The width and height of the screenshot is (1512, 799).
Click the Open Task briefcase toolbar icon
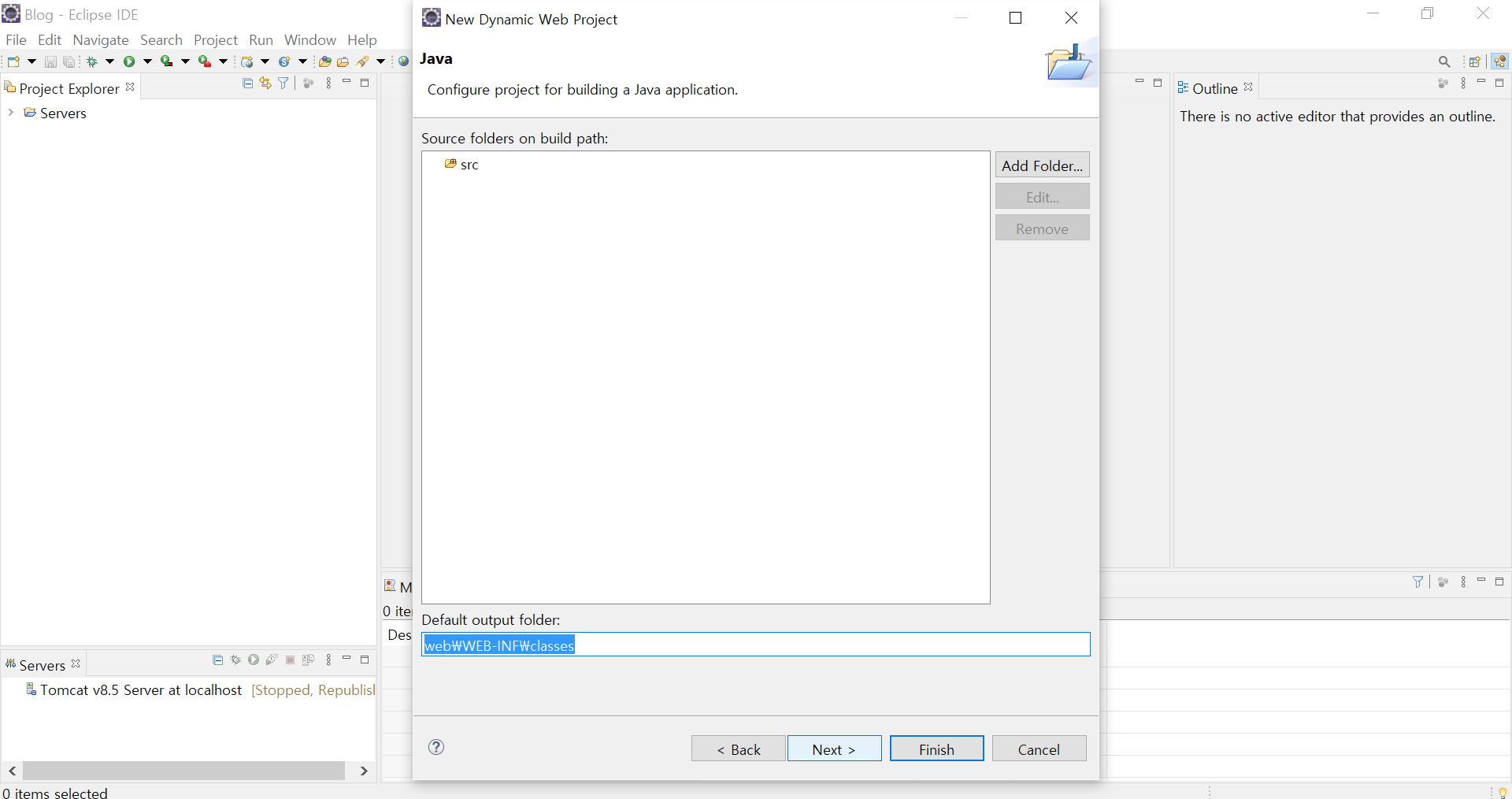[x=343, y=61]
